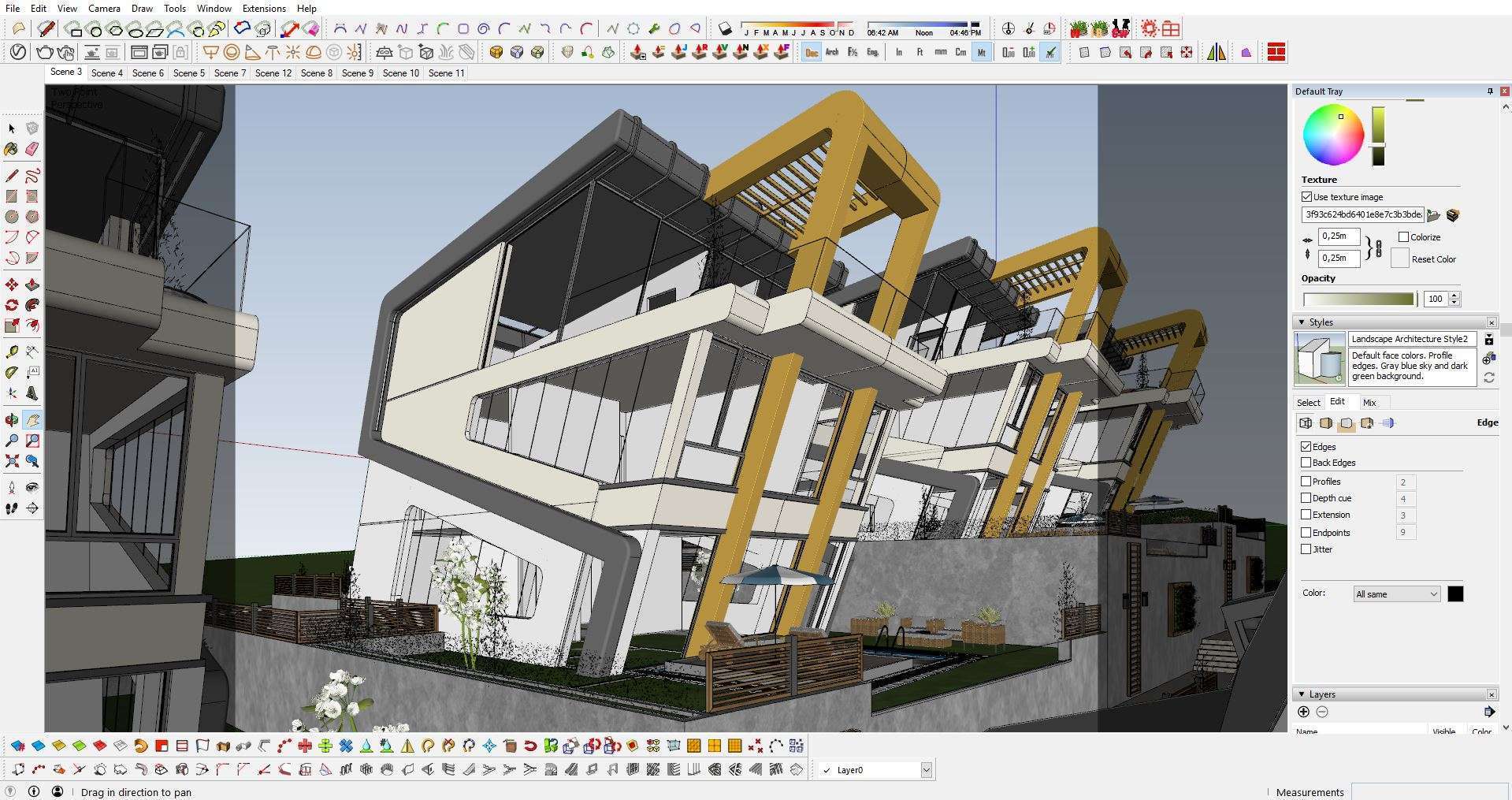Image resolution: width=1512 pixels, height=800 pixels.
Task: Click Add Layer plus icon
Action: coord(1303,712)
